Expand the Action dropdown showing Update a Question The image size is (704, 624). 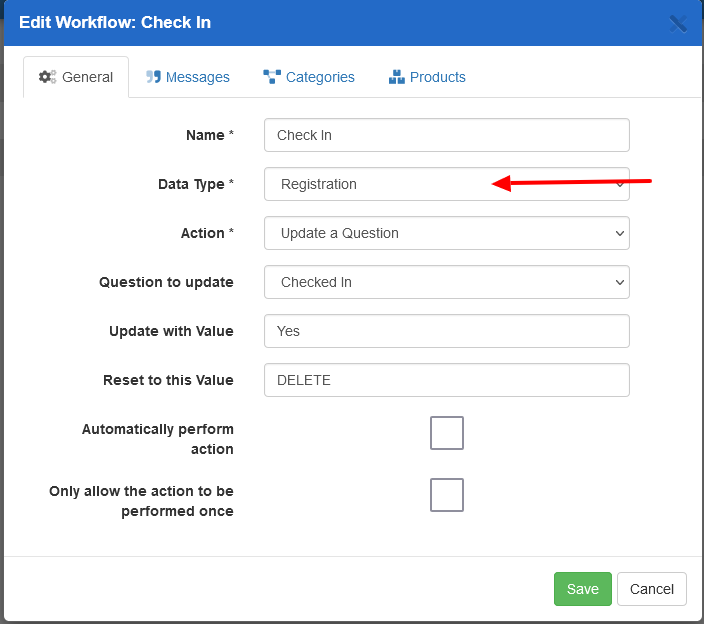[446, 233]
